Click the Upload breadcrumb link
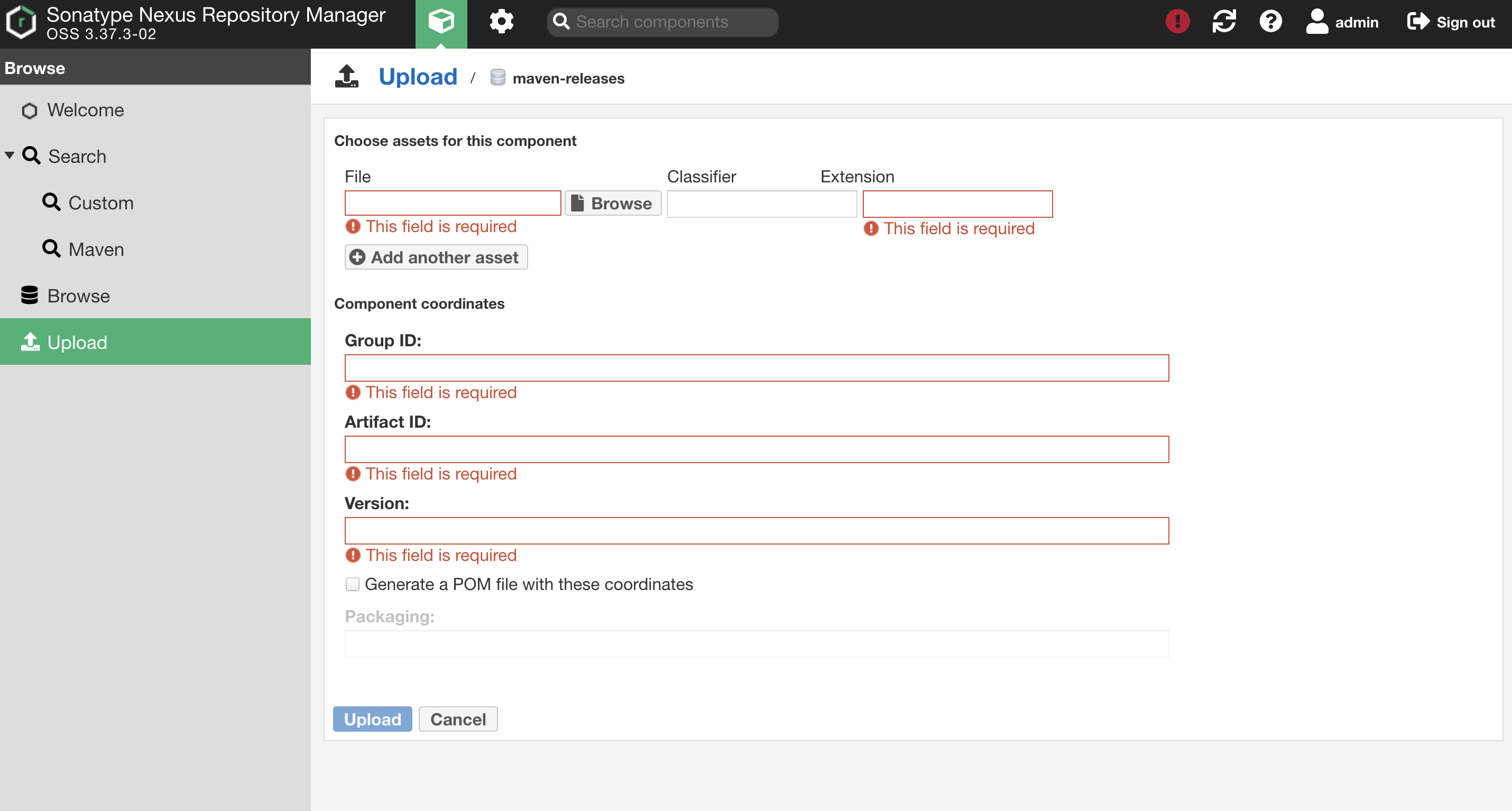This screenshot has height=811, width=1512. [417, 77]
